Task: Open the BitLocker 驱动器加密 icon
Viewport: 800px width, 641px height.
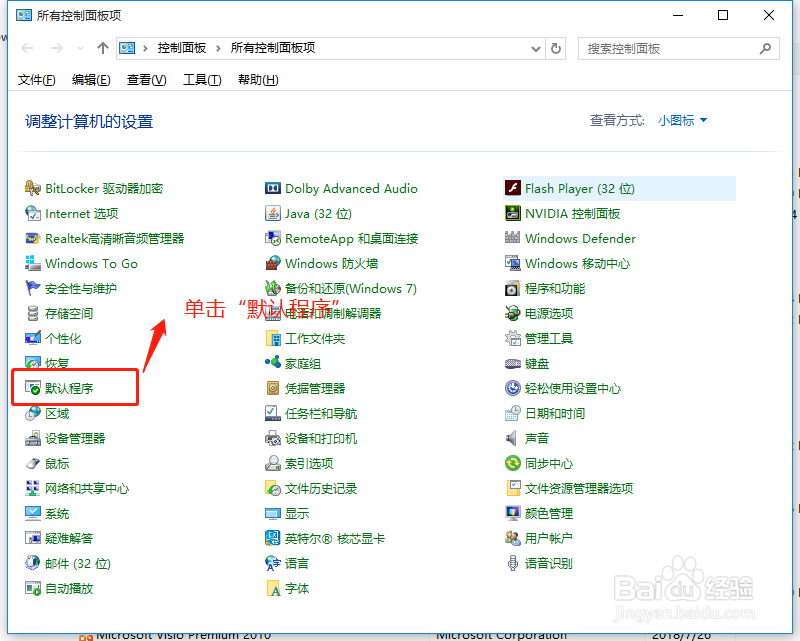Action: [x=33, y=188]
